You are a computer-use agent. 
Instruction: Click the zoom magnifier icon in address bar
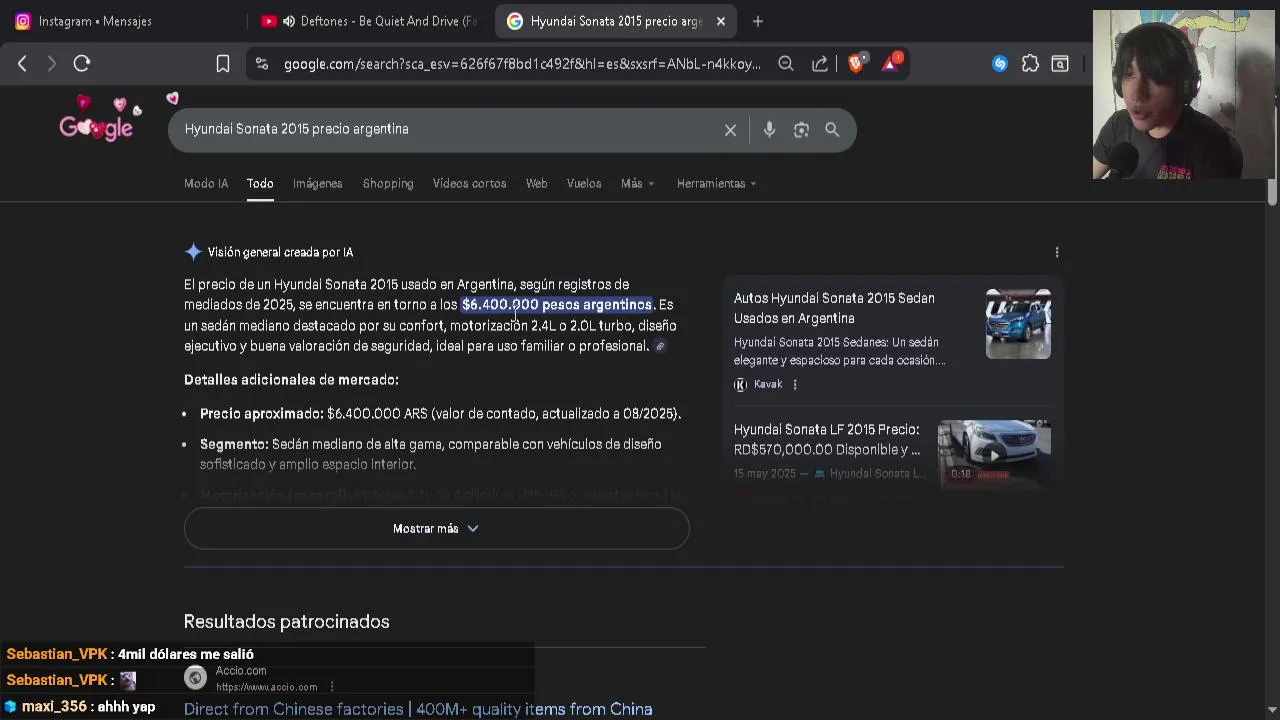[786, 64]
